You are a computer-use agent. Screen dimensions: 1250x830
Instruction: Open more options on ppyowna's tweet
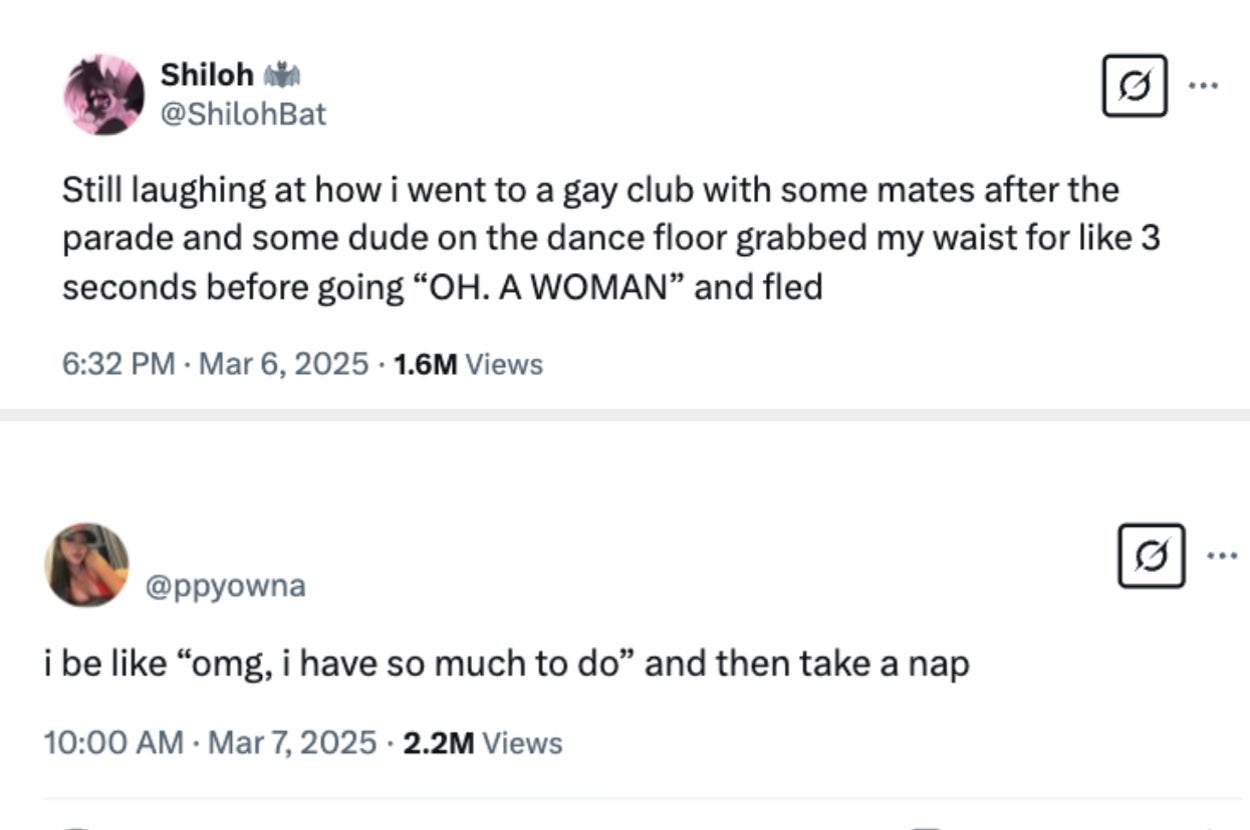pyautogui.click(x=1221, y=555)
